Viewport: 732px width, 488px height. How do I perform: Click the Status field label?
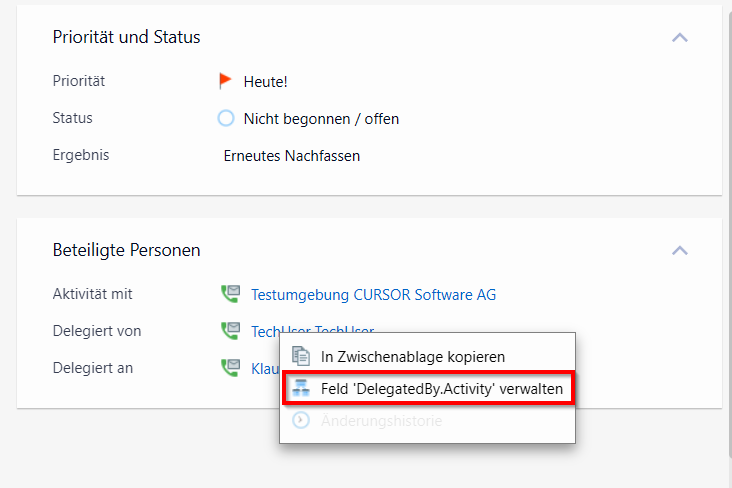pos(72,118)
